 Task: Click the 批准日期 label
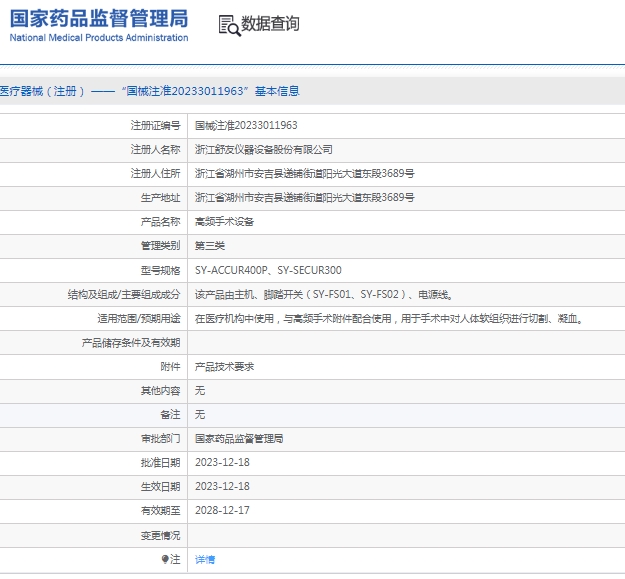pyautogui.click(x=160, y=463)
